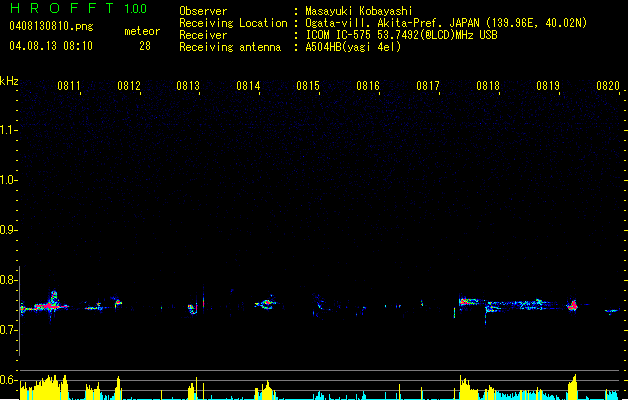Viewport: 629px width, 400px height.
Task: Click the 0.8 kHz axis label
Action: (x=8, y=280)
